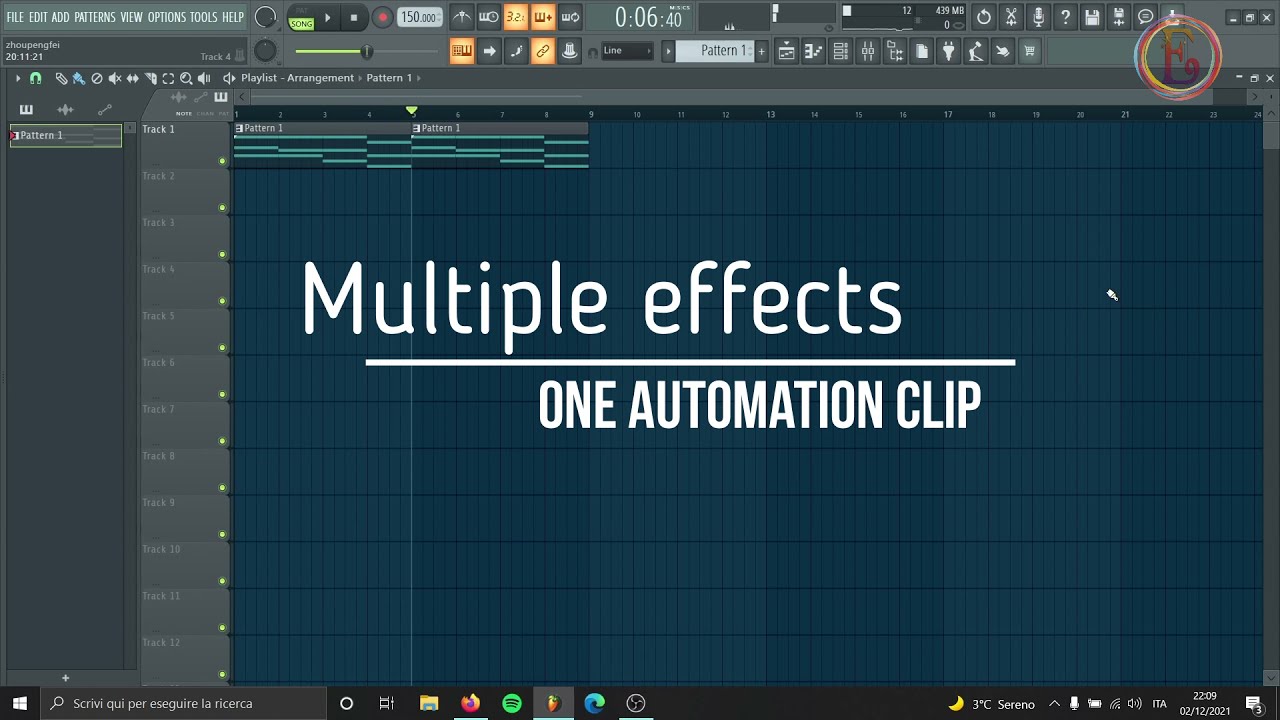Toggle PAT/SONG mode switch
Image resolution: width=1280 pixels, height=720 pixels.
[301, 18]
